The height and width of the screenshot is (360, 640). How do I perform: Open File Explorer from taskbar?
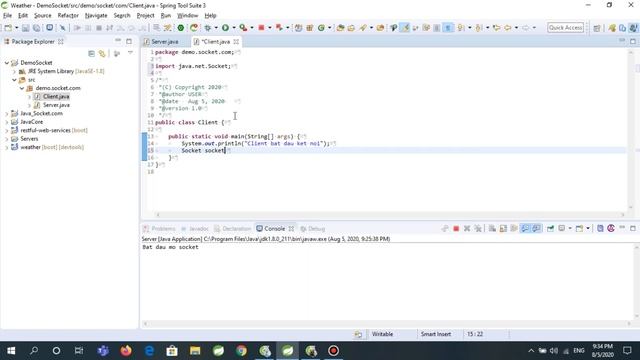[195, 351]
